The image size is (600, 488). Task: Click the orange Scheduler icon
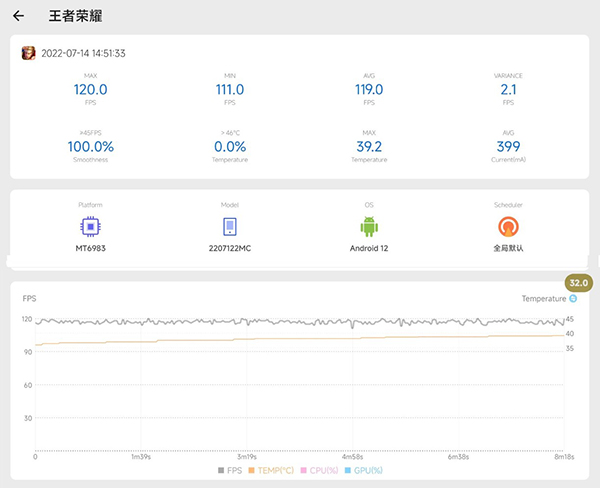tap(509, 226)
